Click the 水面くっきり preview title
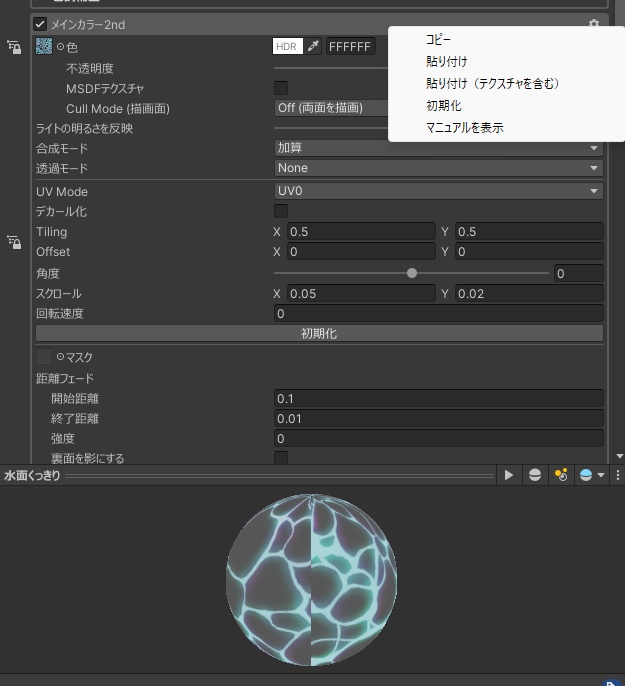Viewport: 625px width, 686px height. pos(32,475)
